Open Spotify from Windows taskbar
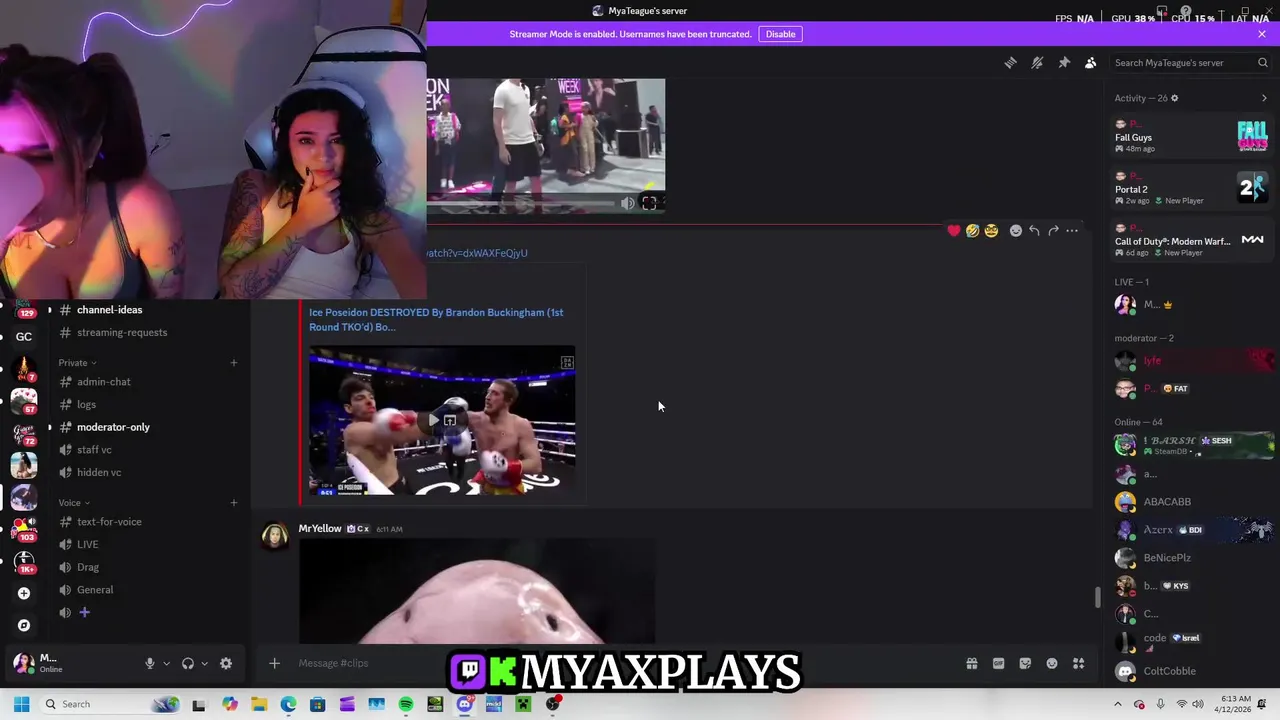 (x=406, y=704)
